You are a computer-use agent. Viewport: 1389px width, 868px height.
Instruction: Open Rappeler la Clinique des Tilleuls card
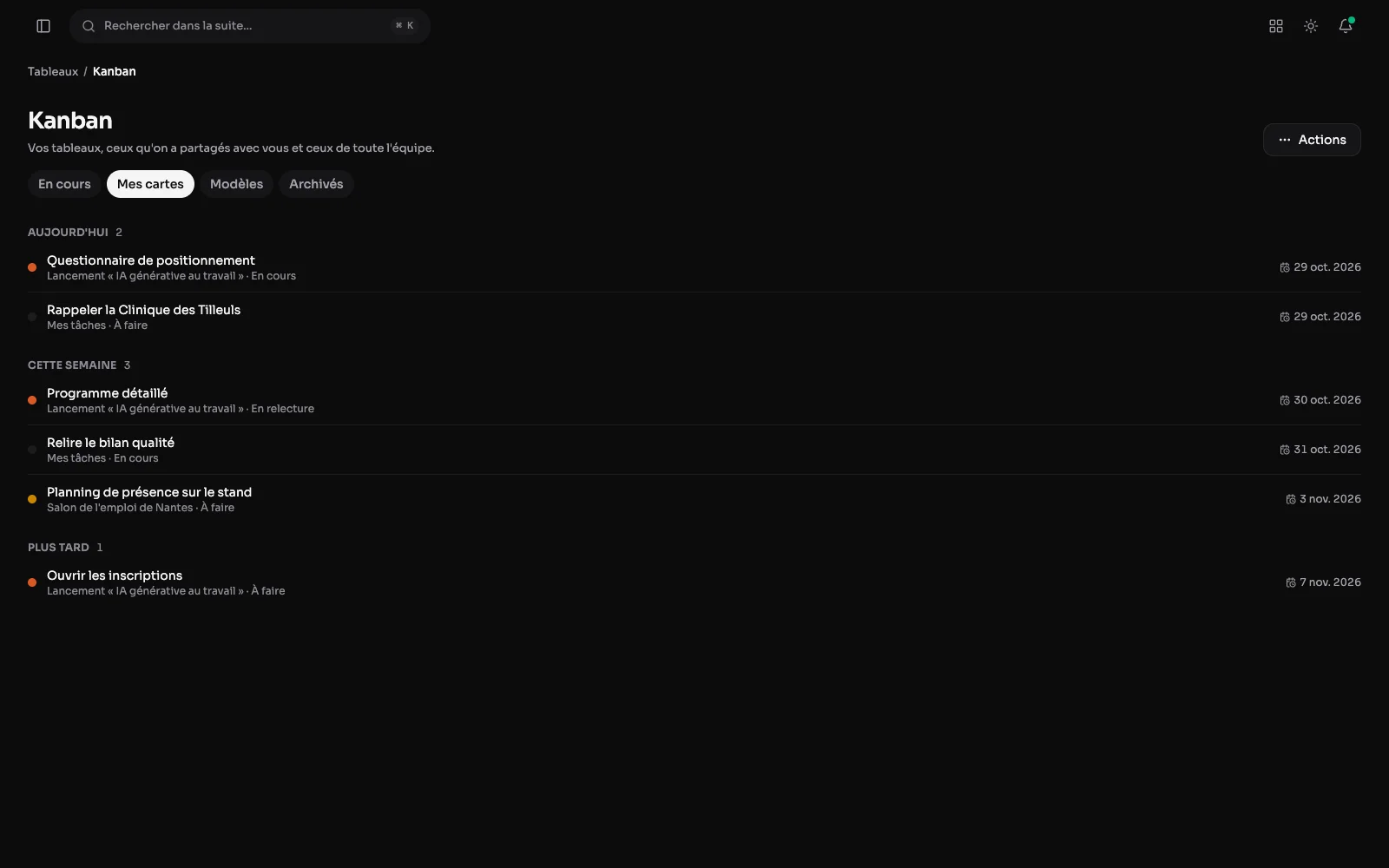click(694, 317)
